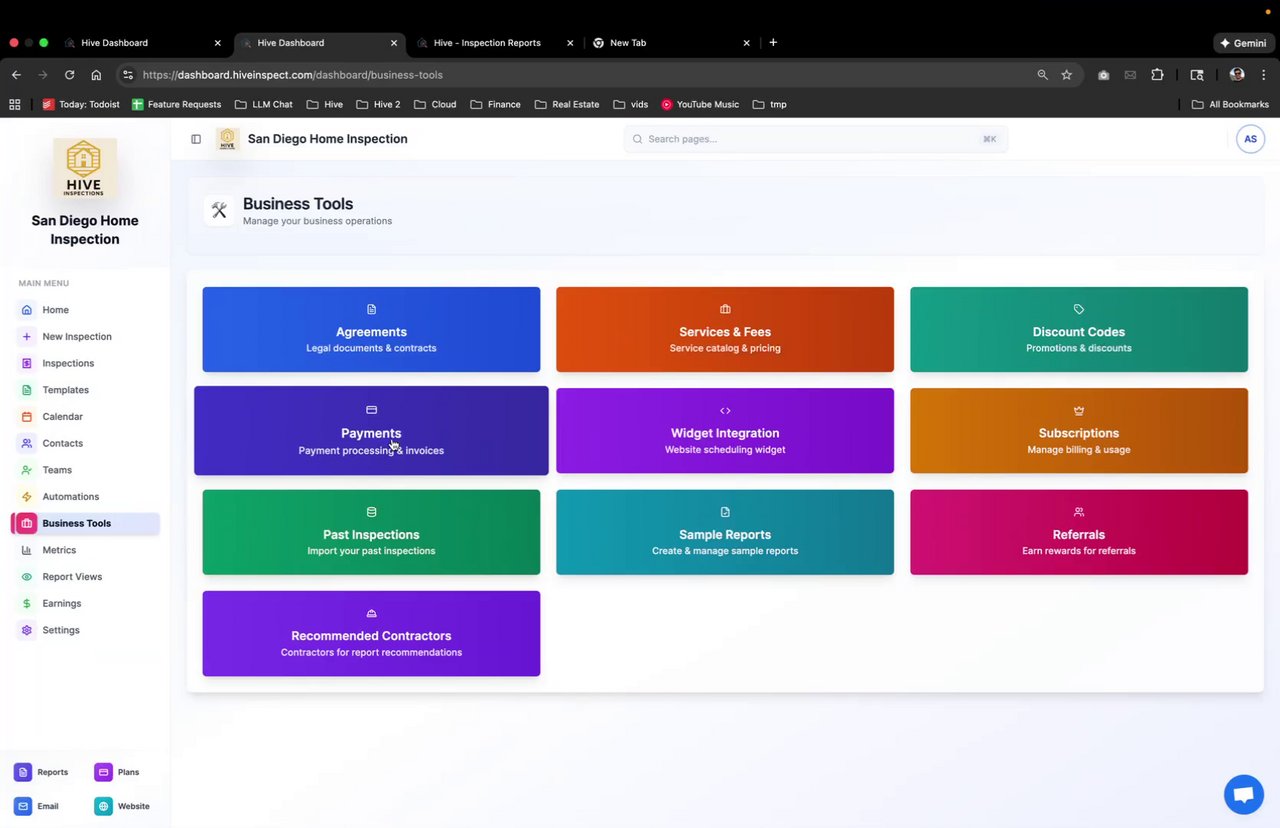
Task: Open the Subscriptions card
Action: click(1079, 431)
